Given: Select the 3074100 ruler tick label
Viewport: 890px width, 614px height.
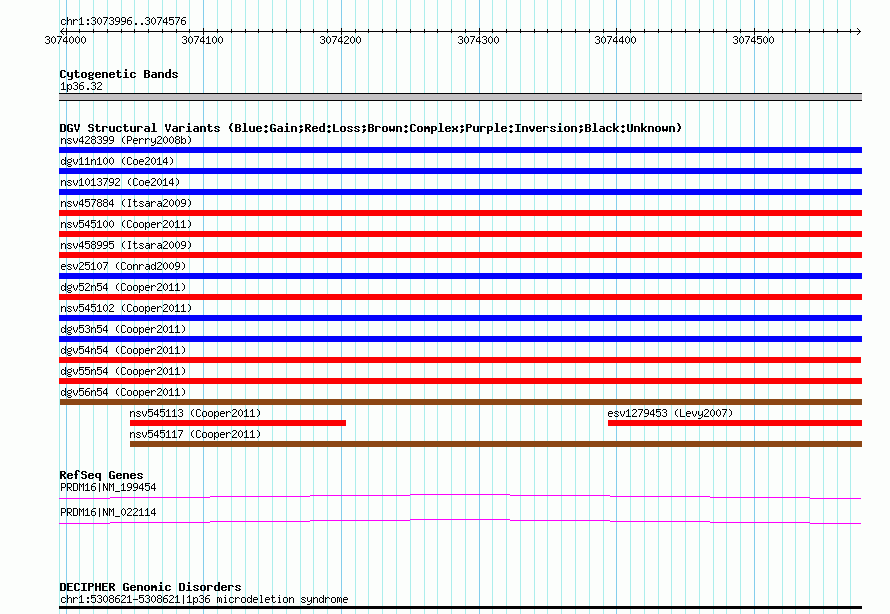Looking at the screenshot, I should point(203,40).
